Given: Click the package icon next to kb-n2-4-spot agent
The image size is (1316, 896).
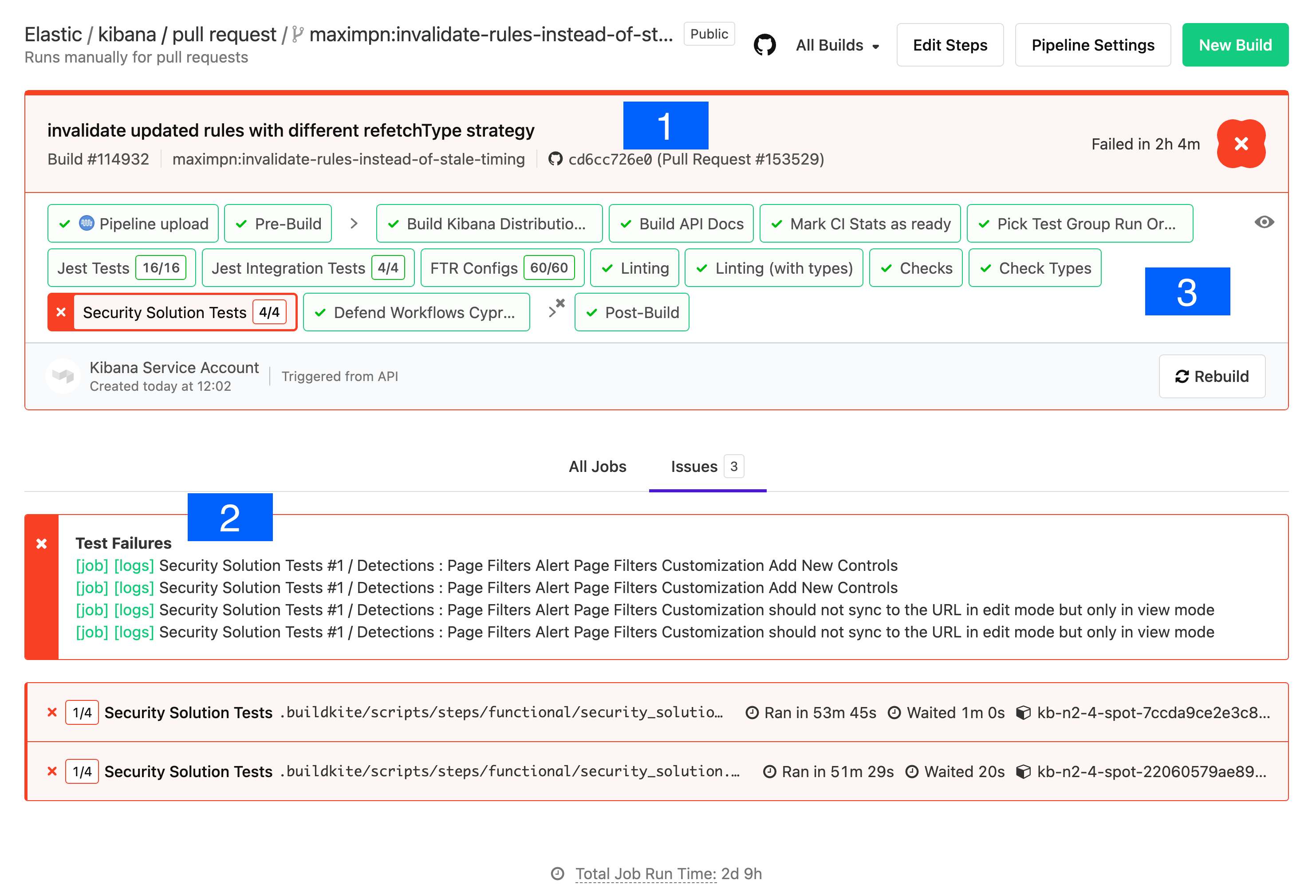Looking at the screenshot, I should click(x=1023, y=713).
